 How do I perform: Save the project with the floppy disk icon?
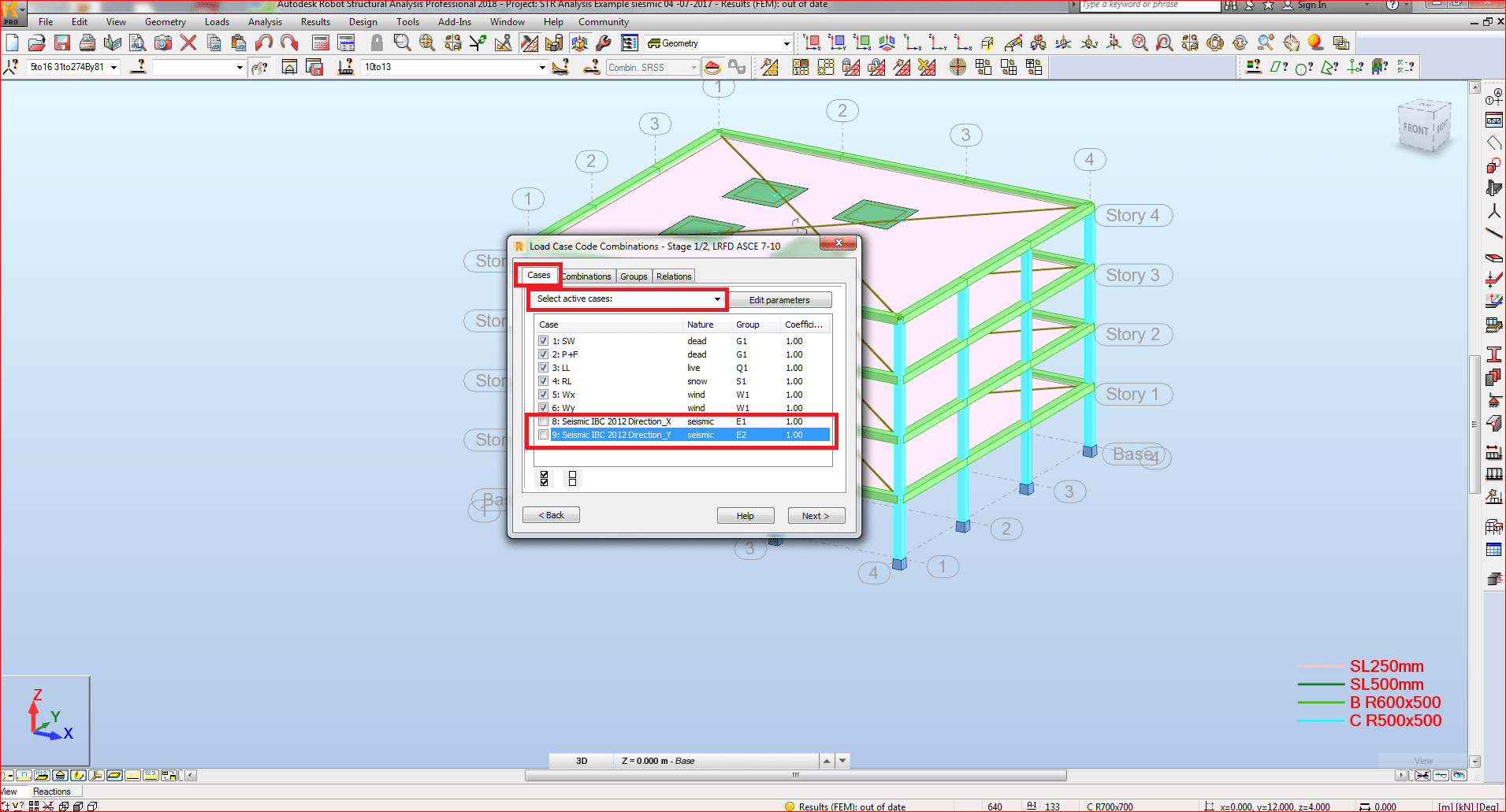pos(62,43)
